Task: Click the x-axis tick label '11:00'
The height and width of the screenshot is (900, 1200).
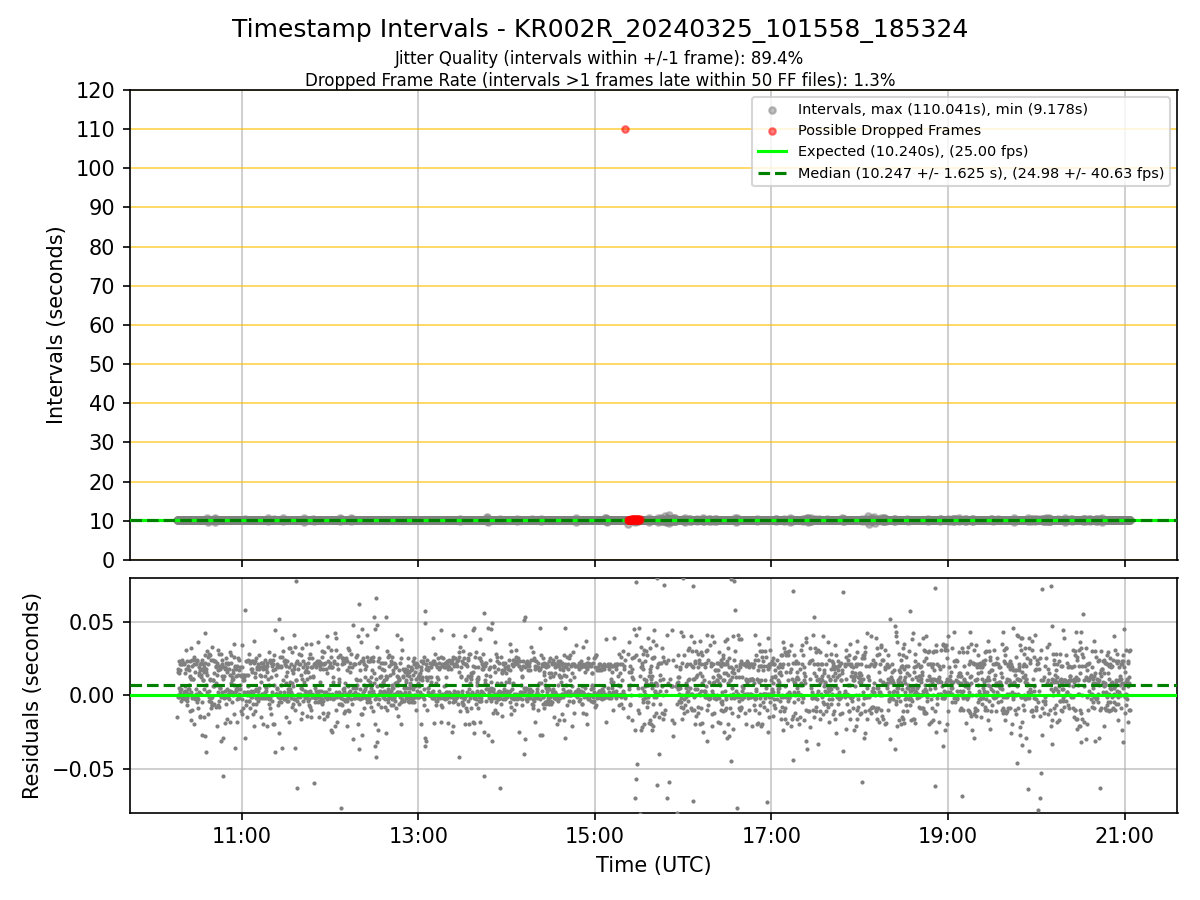Action: point(242,834)
